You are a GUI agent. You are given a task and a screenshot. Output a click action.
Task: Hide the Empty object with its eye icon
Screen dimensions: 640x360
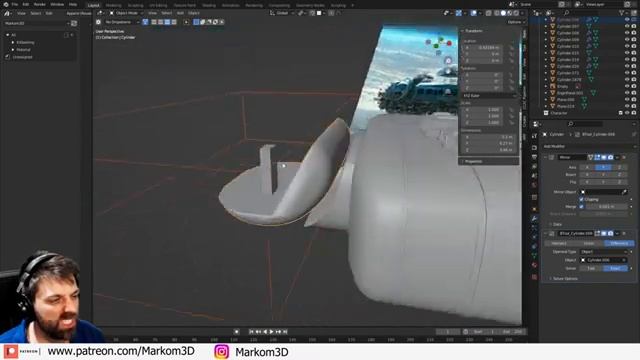click(627, 86)
